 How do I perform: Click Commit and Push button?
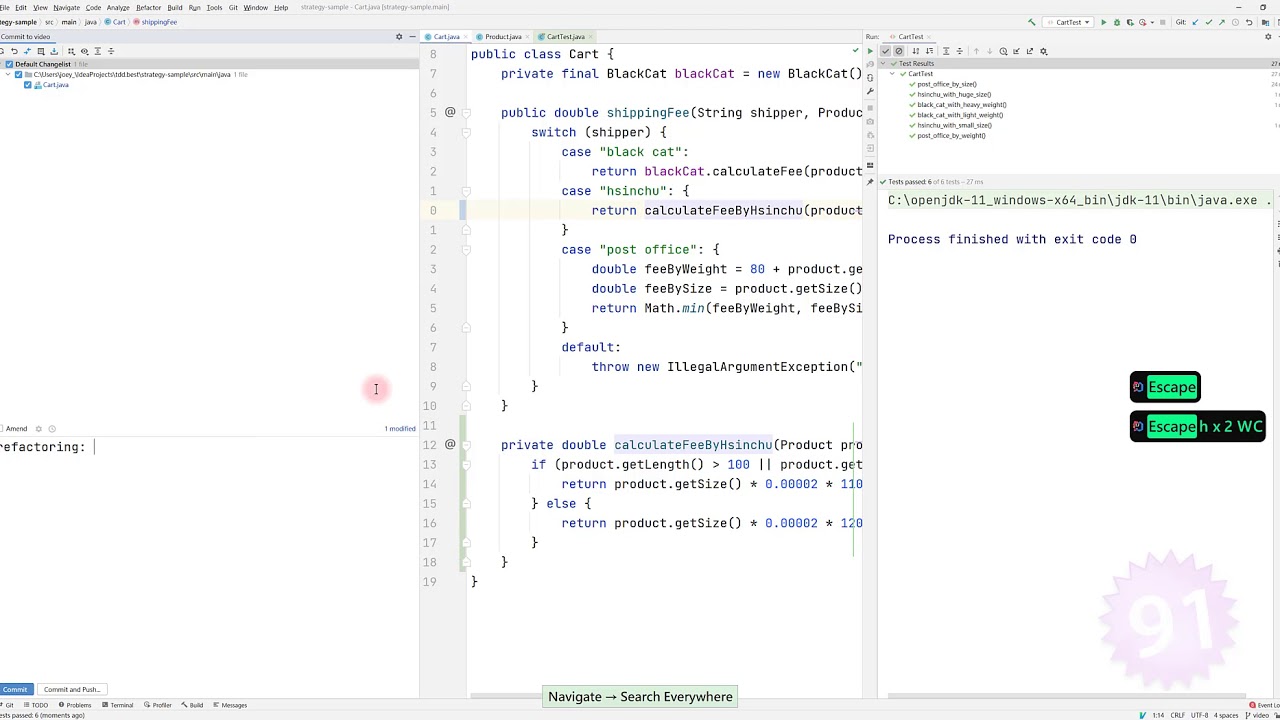[72, 689]
